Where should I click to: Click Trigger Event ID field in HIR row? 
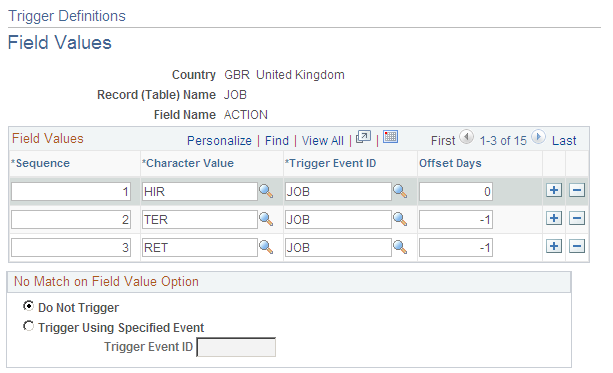(x=338, y=192)
